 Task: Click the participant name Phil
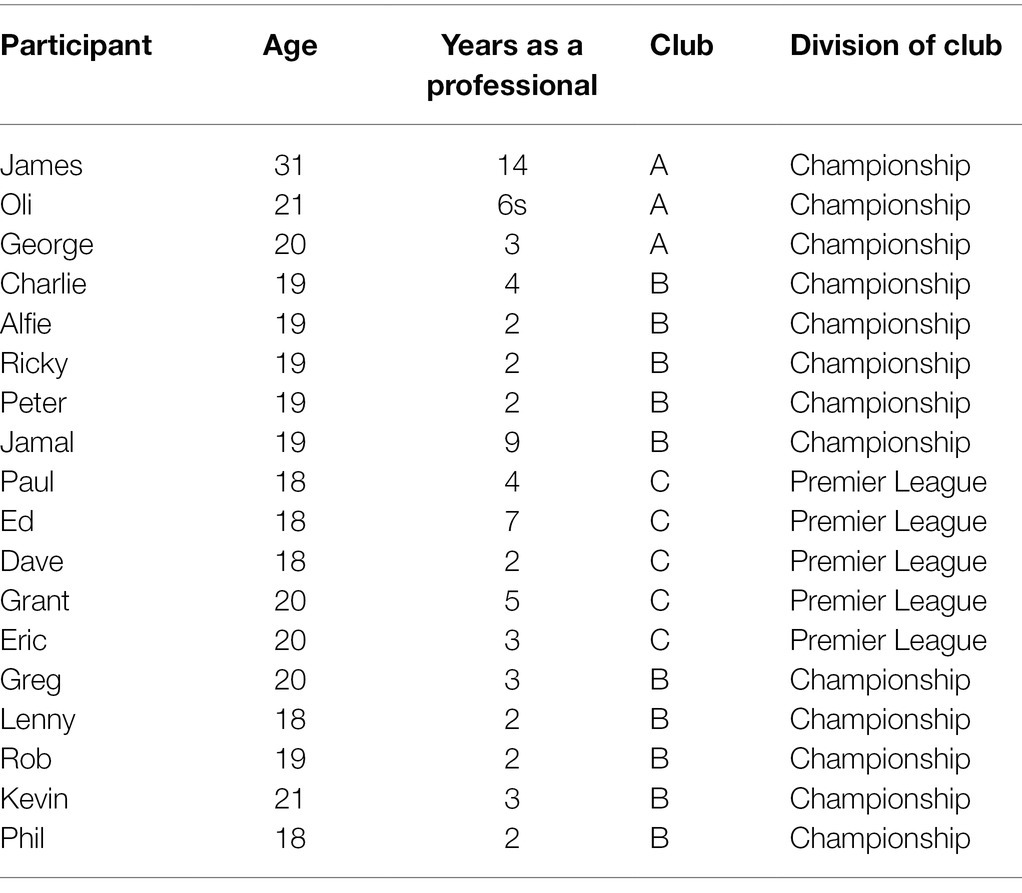point(22,838)
